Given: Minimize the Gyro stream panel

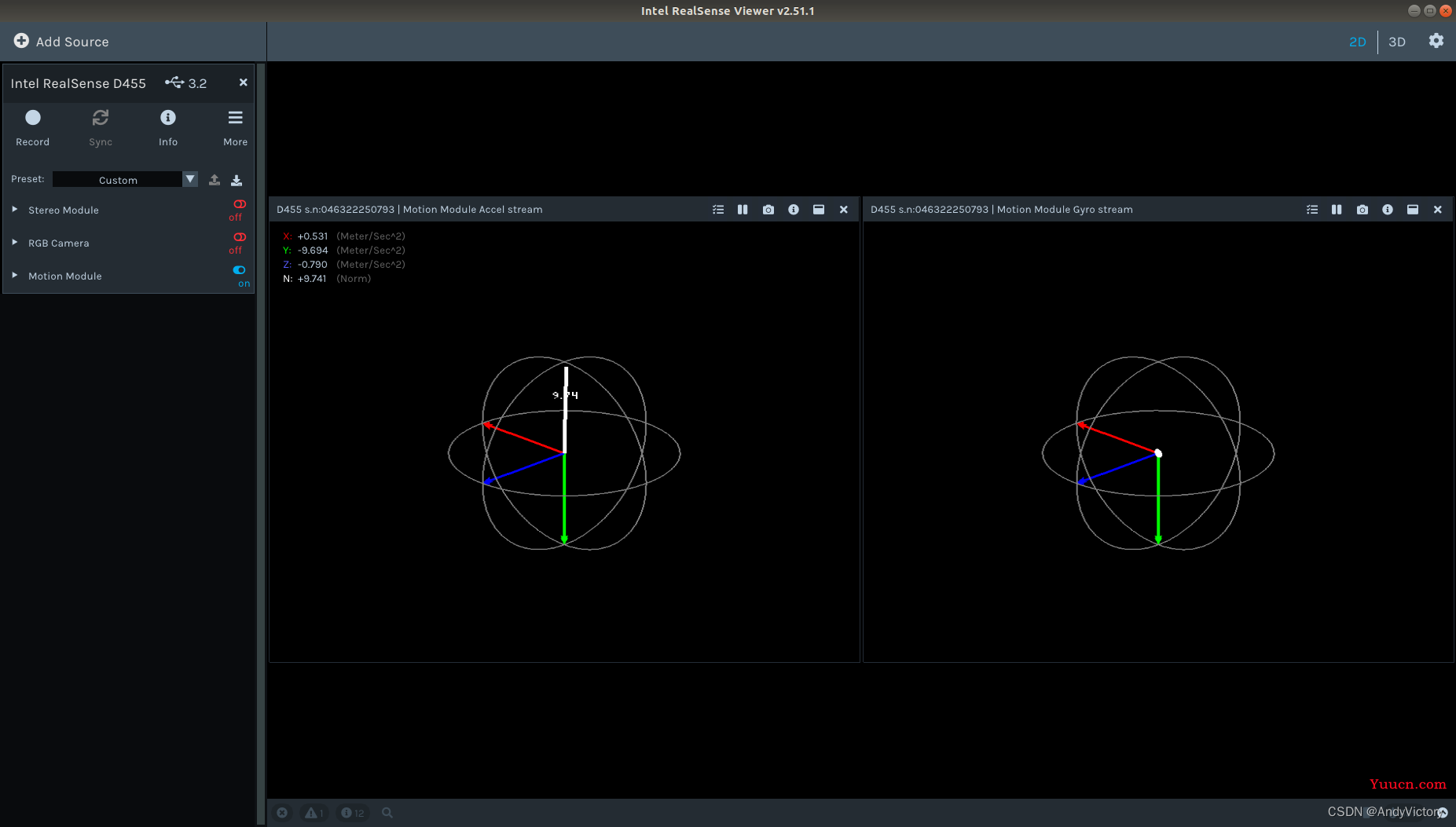Looking at the screenshot, I should pyautogui.click(x=1413, y=210).
